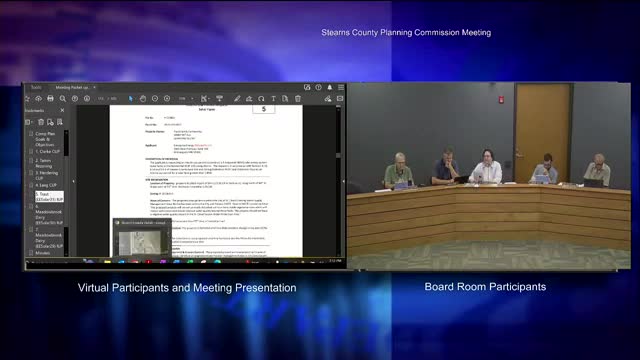Open bookmarks options menu dropdown
Screen dimensions: 640x360
tap(29, 122)
